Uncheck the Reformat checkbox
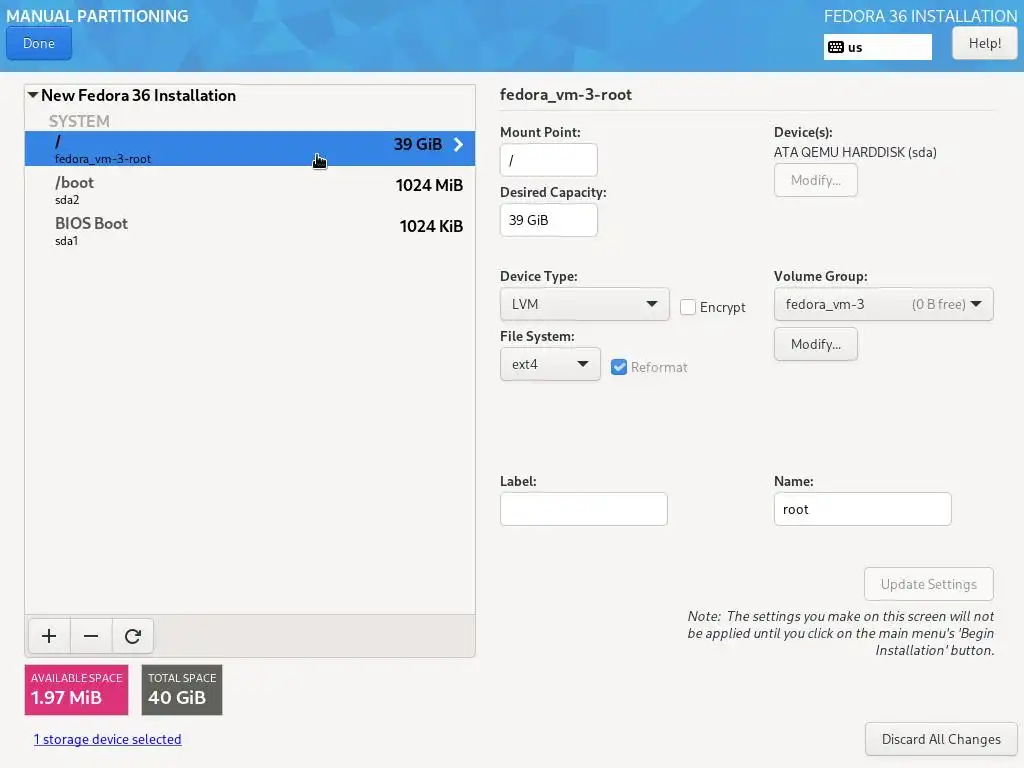The height and width of the screenshot is (768, 1024). (x=618, y=367)
